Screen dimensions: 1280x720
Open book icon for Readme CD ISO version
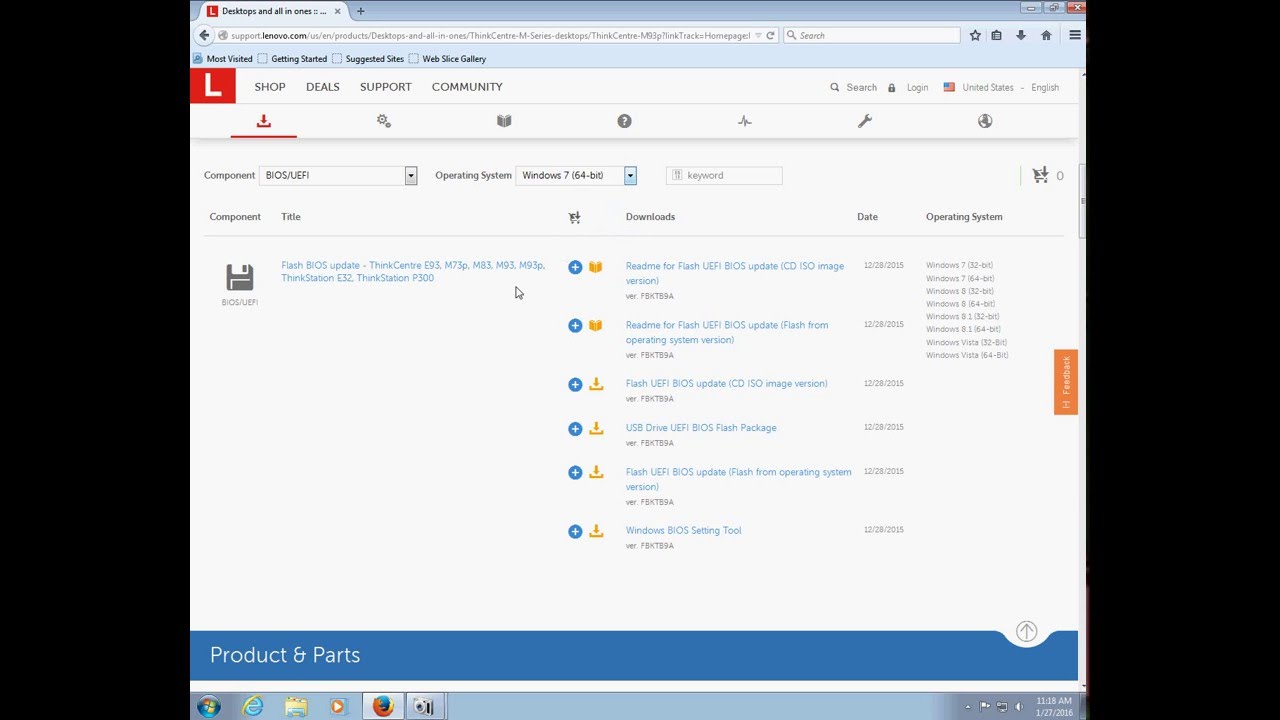point(596,267)
